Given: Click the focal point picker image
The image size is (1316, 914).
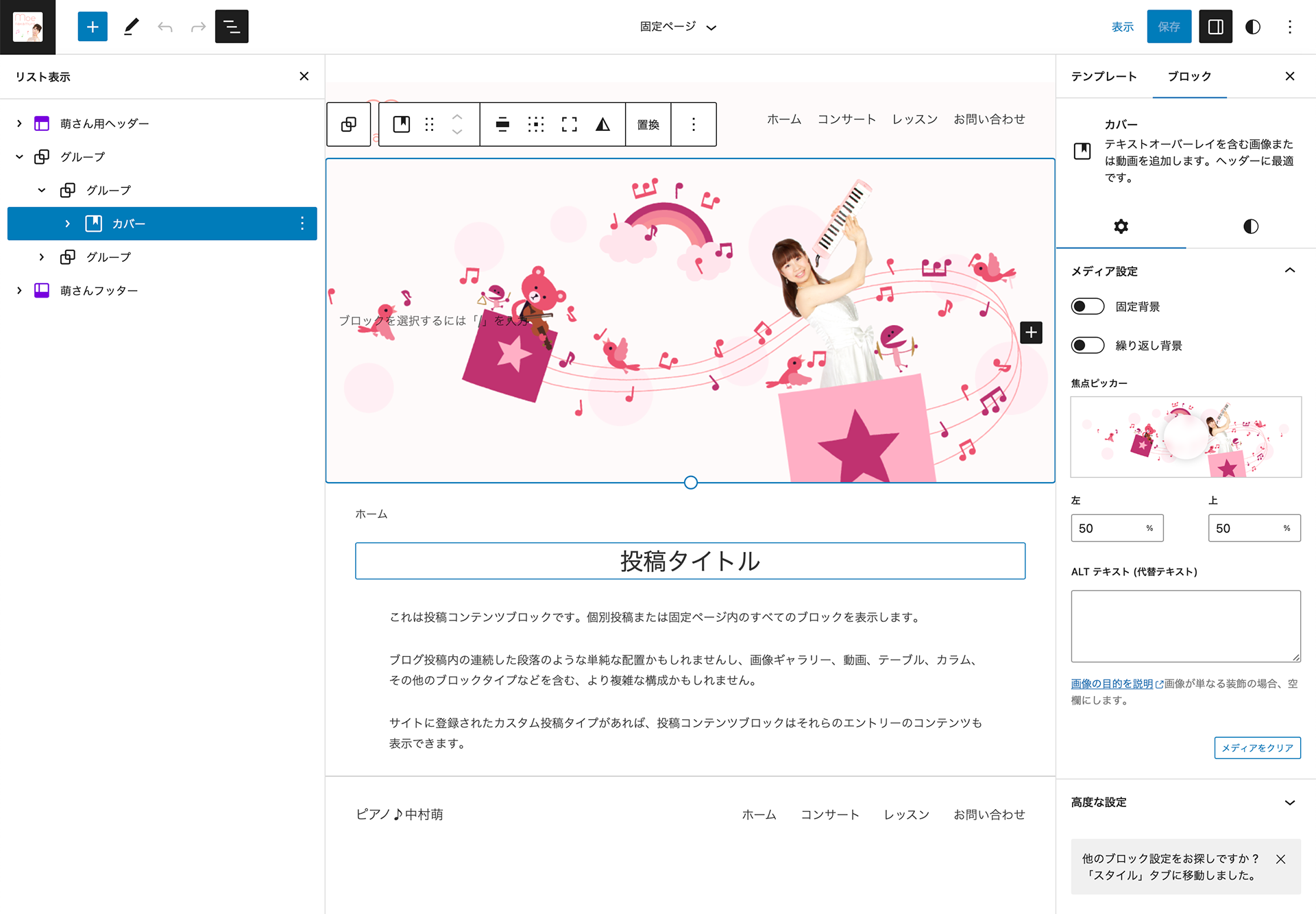Looking at the screenshot, I should point(1185,437).
